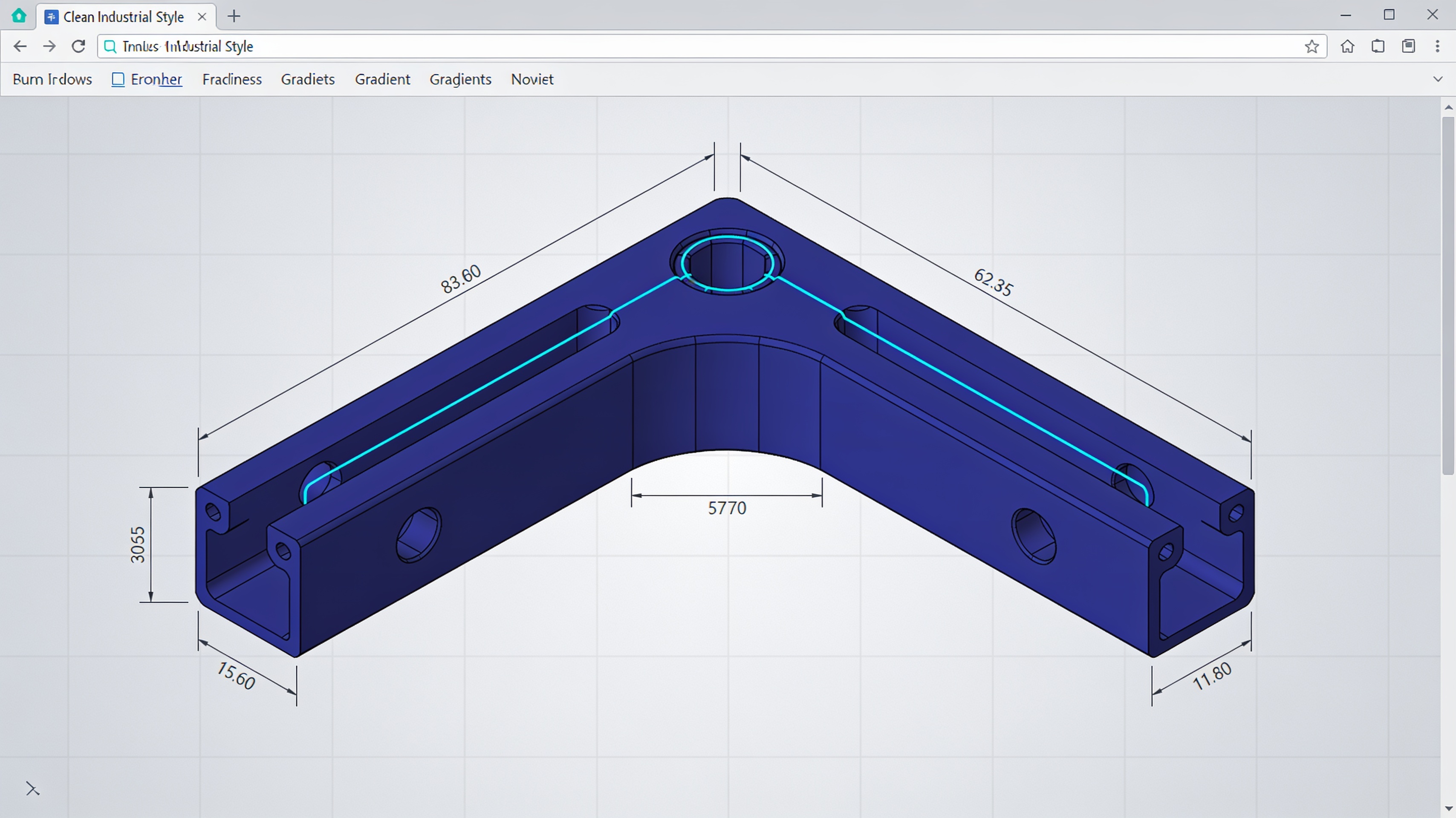Select the 15.60 dimension label
Image resolution: width=1456 pixels, height=818 pixels.
(x=236, y=675)
